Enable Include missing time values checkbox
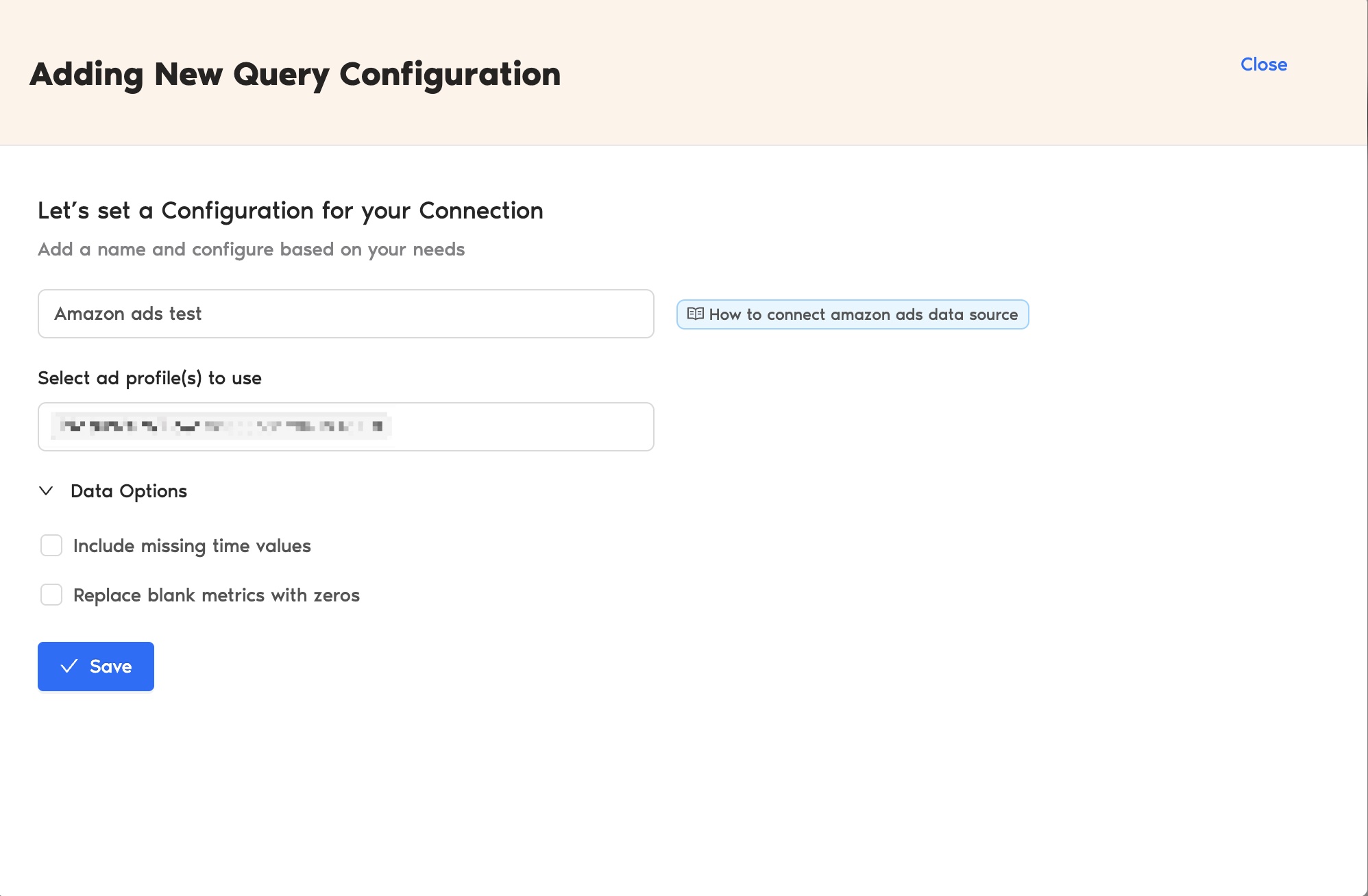The width and height of the screenshot is (1368, 896). click(x=51, y=546)
